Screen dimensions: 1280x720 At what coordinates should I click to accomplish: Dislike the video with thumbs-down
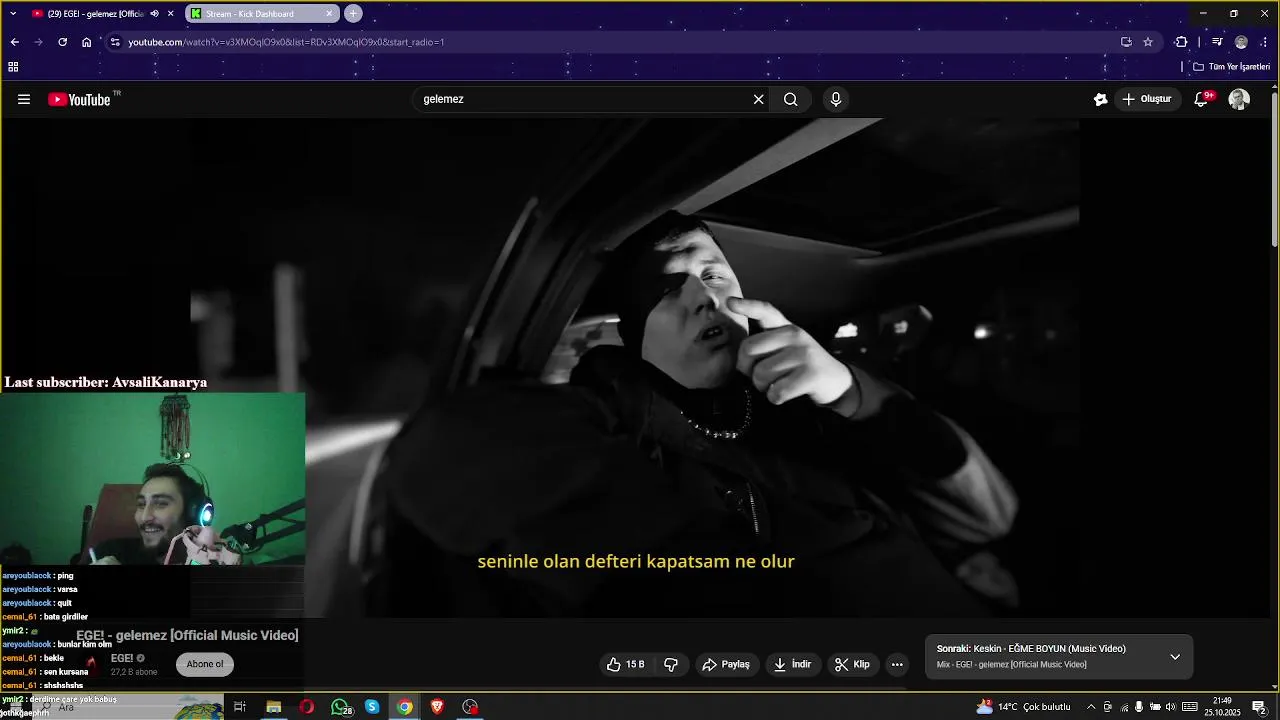(x=671, y=664)
